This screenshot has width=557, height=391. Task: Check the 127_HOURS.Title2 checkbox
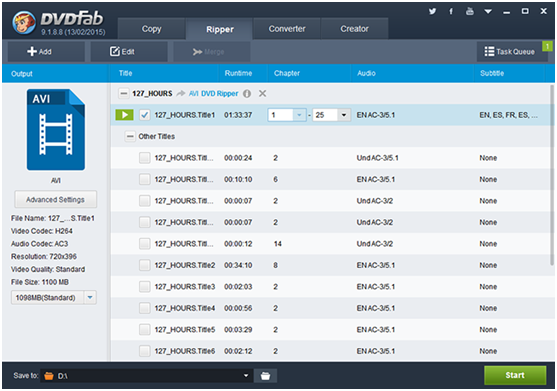coord(145,265)
